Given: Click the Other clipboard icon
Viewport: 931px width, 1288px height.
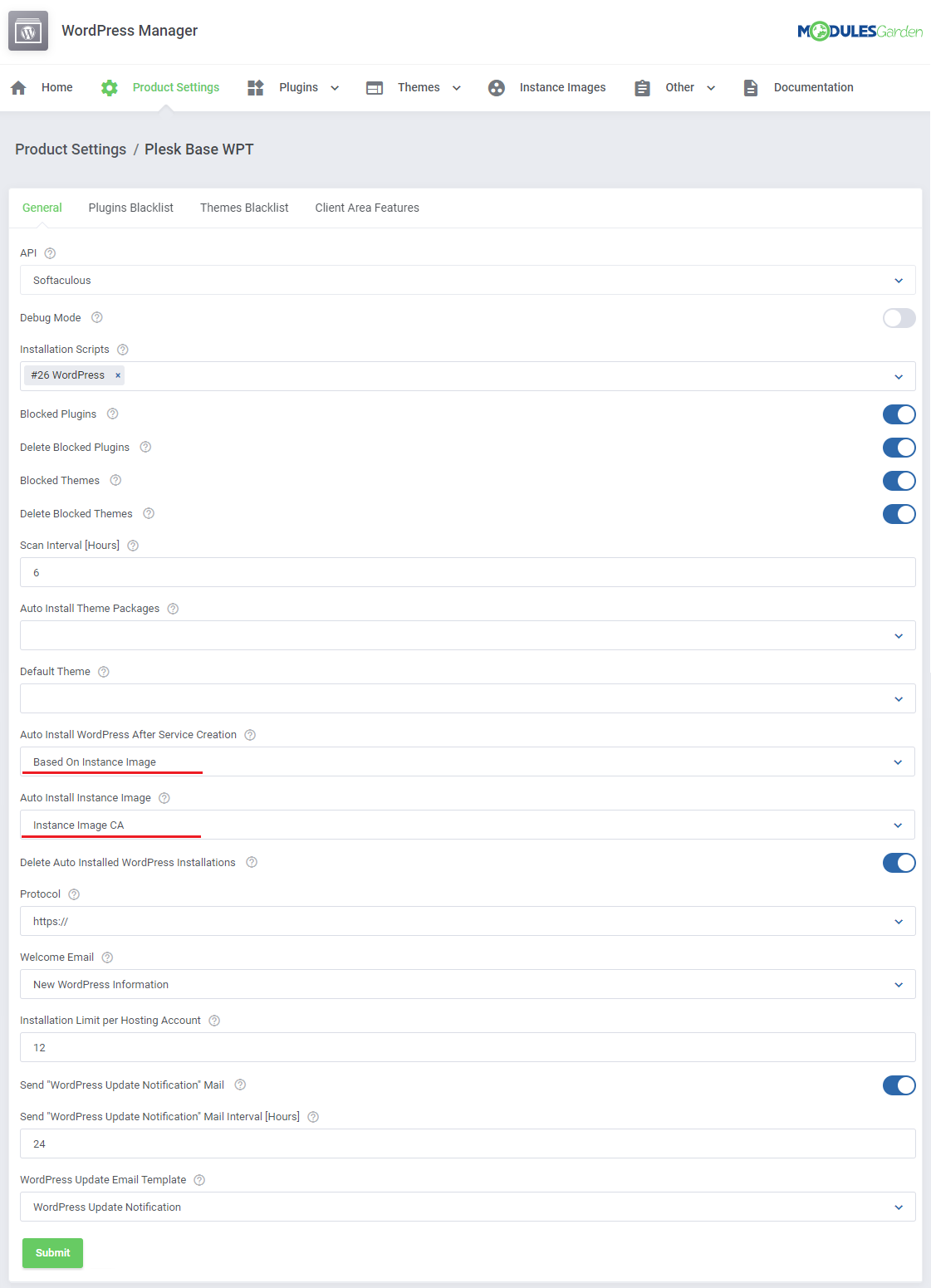Looking at the screenshot, I should point(642,87).
